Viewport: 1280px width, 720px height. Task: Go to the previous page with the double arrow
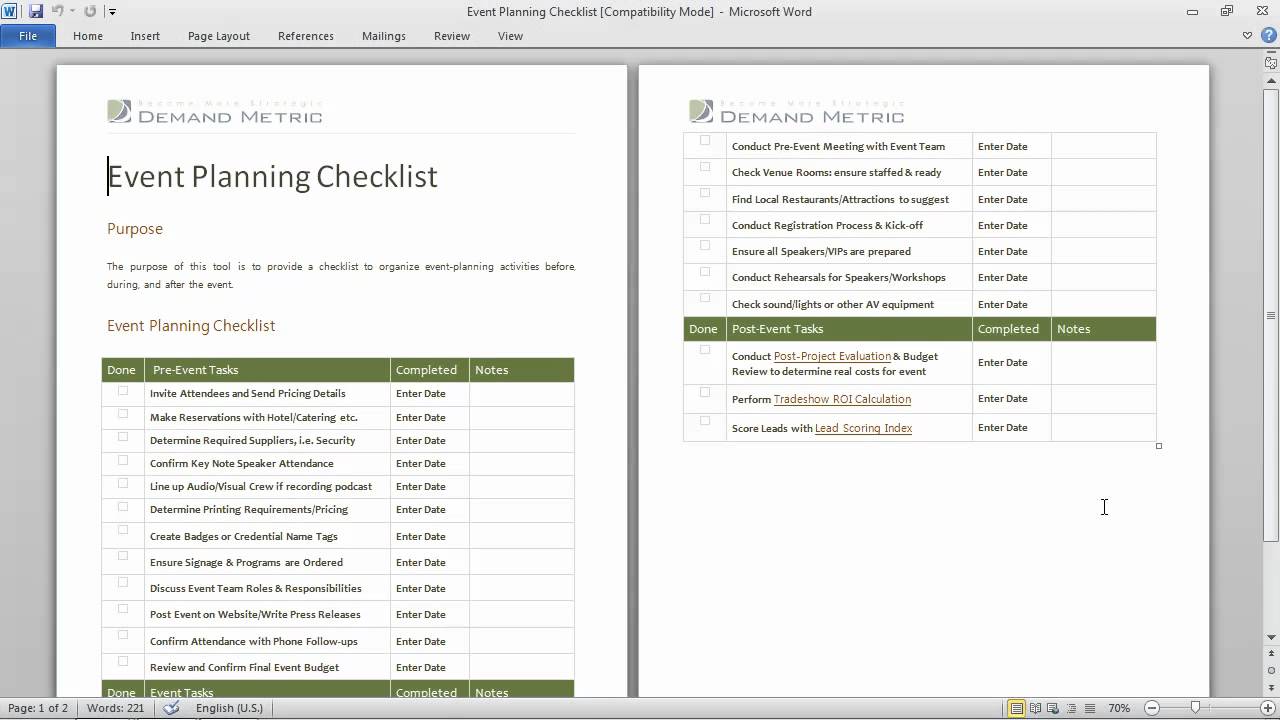[1271, 655]
